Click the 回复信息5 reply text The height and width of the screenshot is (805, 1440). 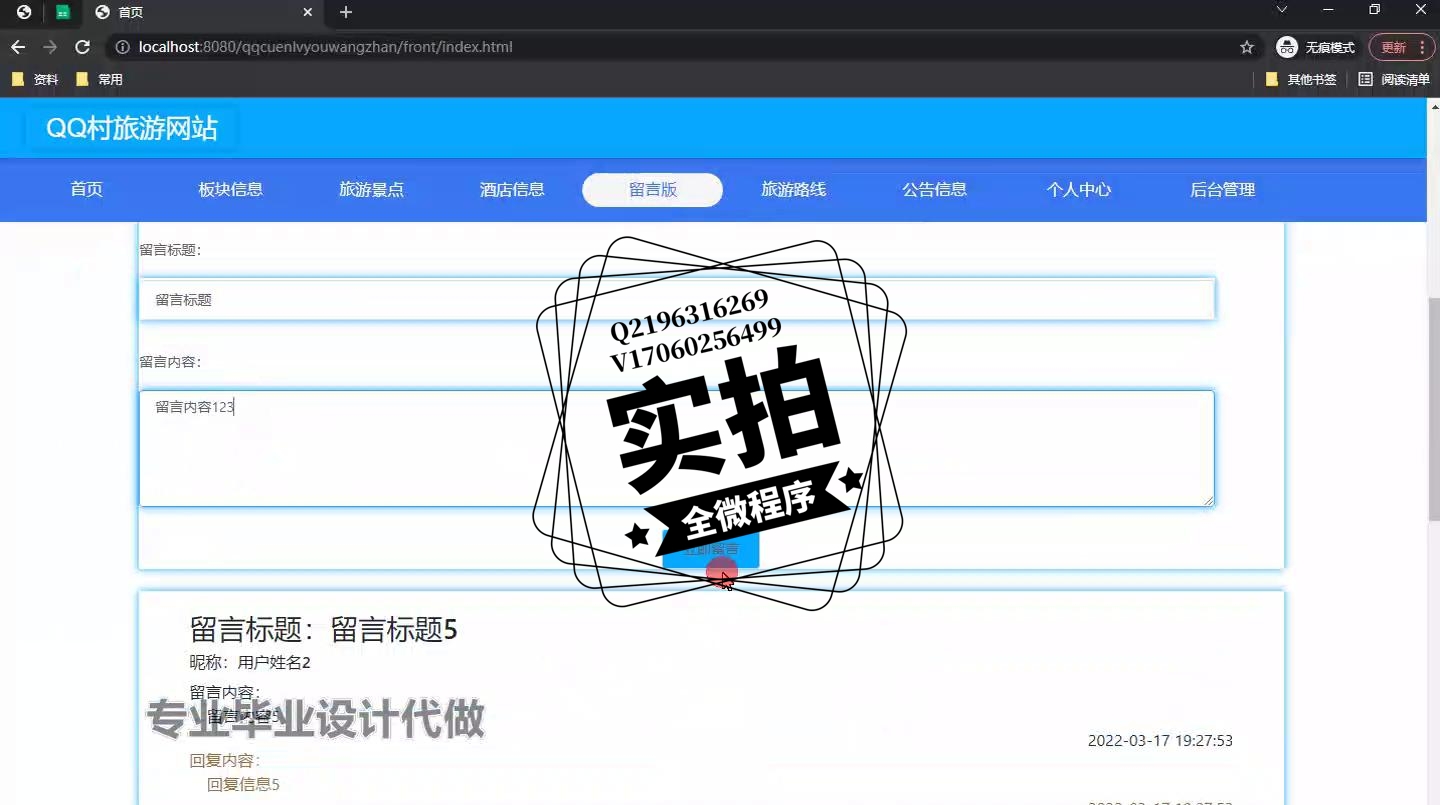tap(243, 785)
